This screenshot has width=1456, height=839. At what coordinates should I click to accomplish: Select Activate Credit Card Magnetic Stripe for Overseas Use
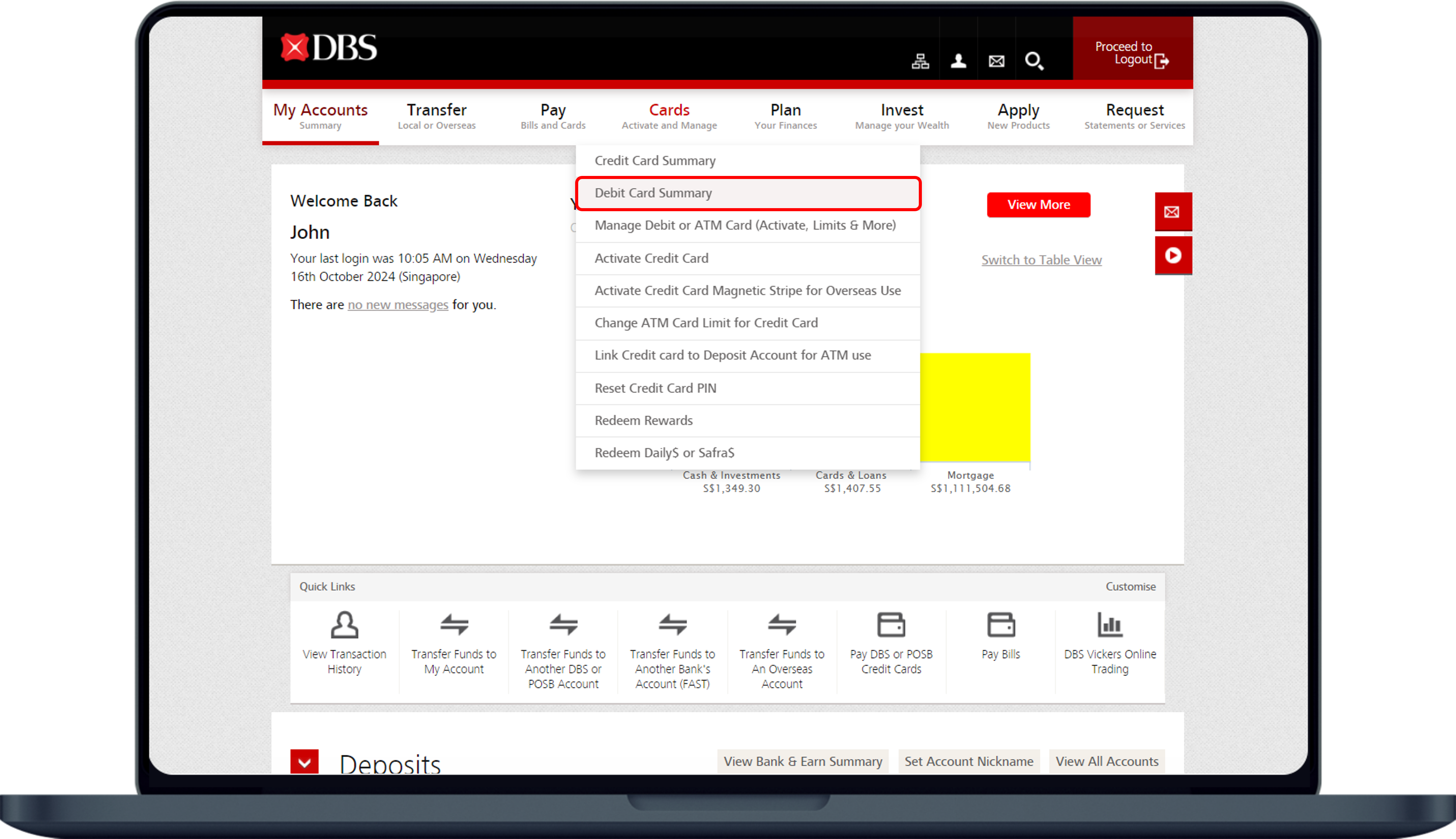click(x=748, y=291)
